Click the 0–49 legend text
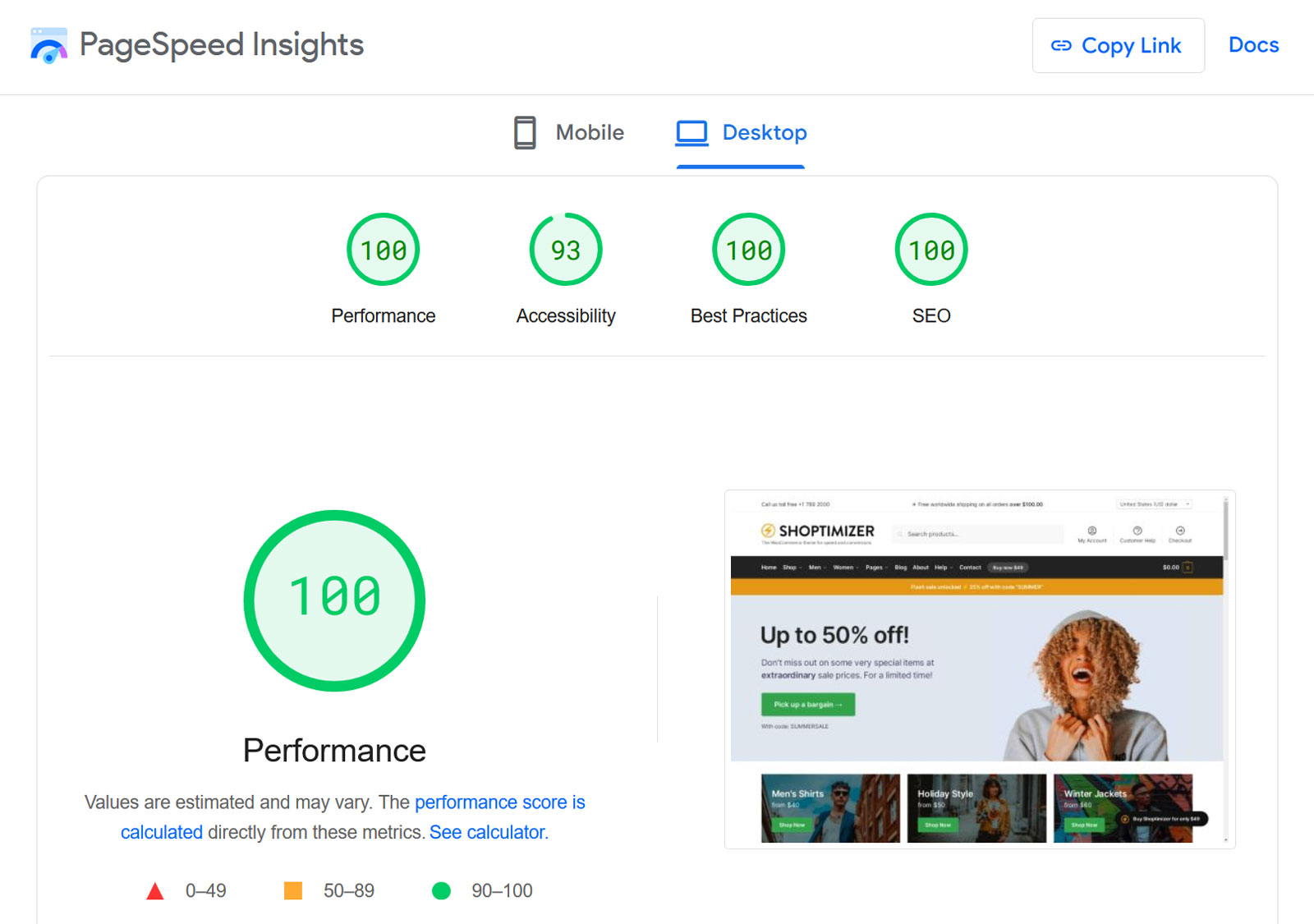 [206, 891]
